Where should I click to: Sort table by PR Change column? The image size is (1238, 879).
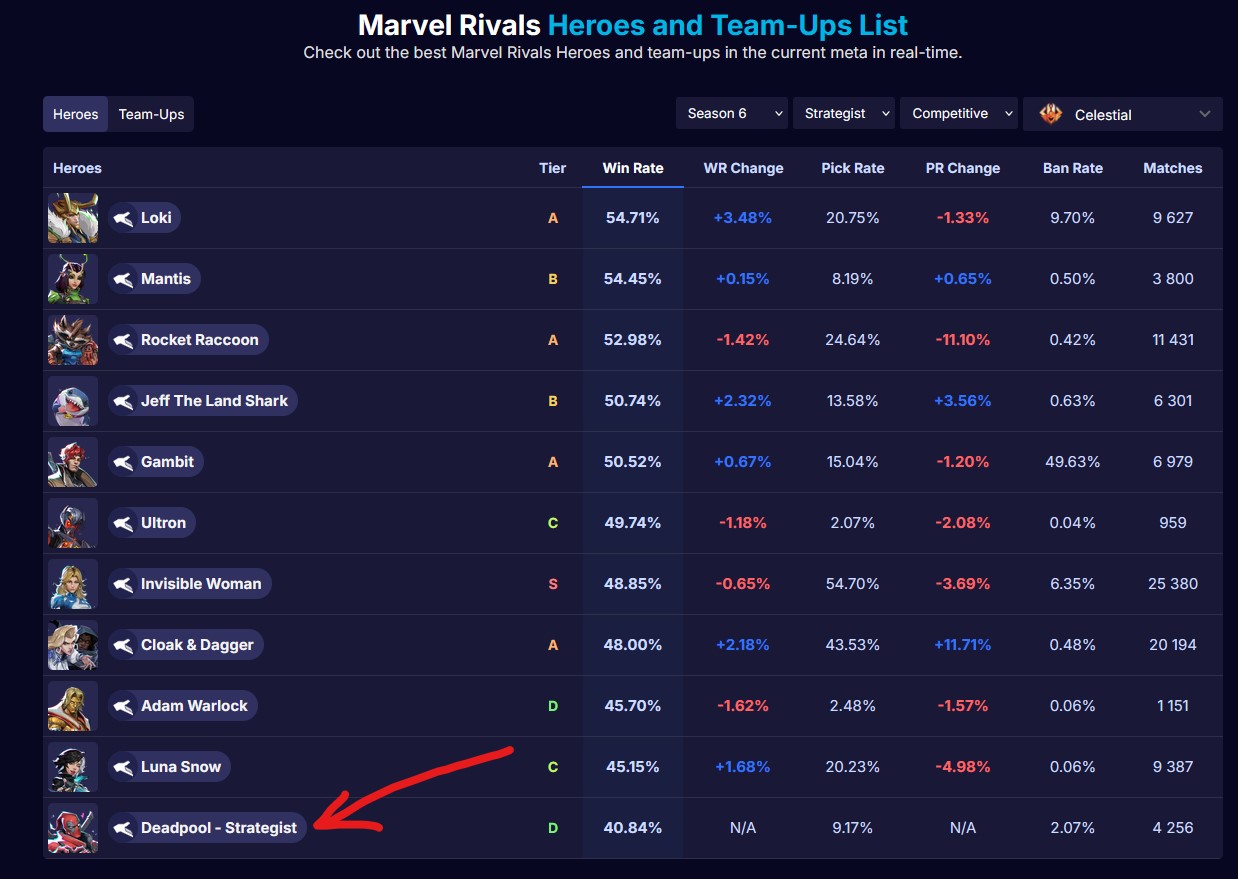coord(963,168)
